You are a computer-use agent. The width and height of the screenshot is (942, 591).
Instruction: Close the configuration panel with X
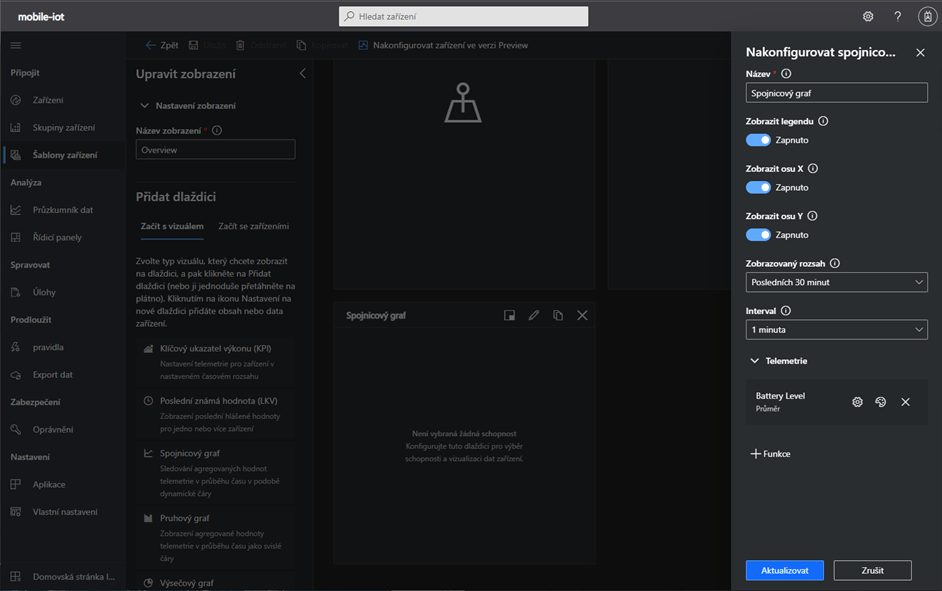click(x=920, y=52)
